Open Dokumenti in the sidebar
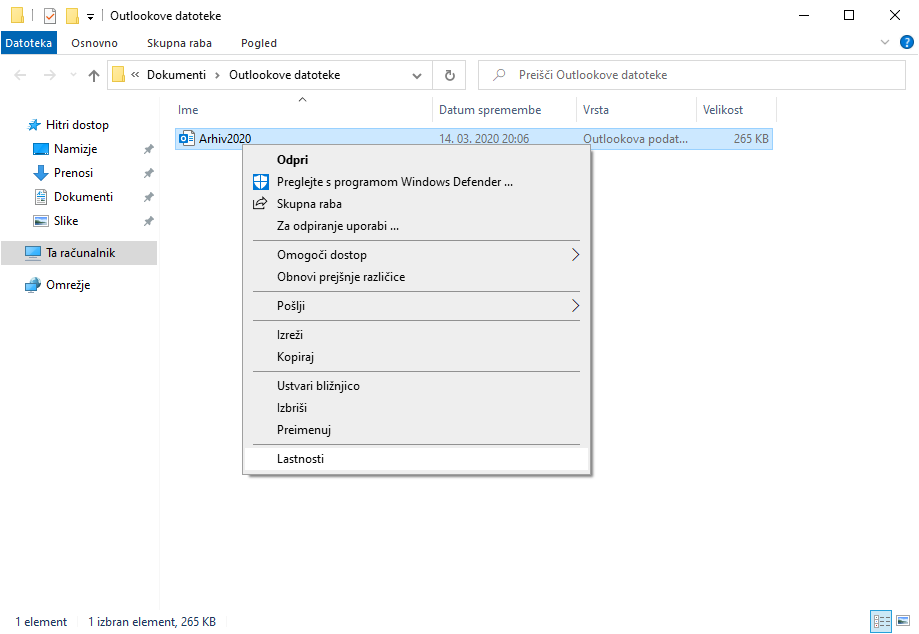Viewport: 919px width, 634px height. [x=83, y=197]
